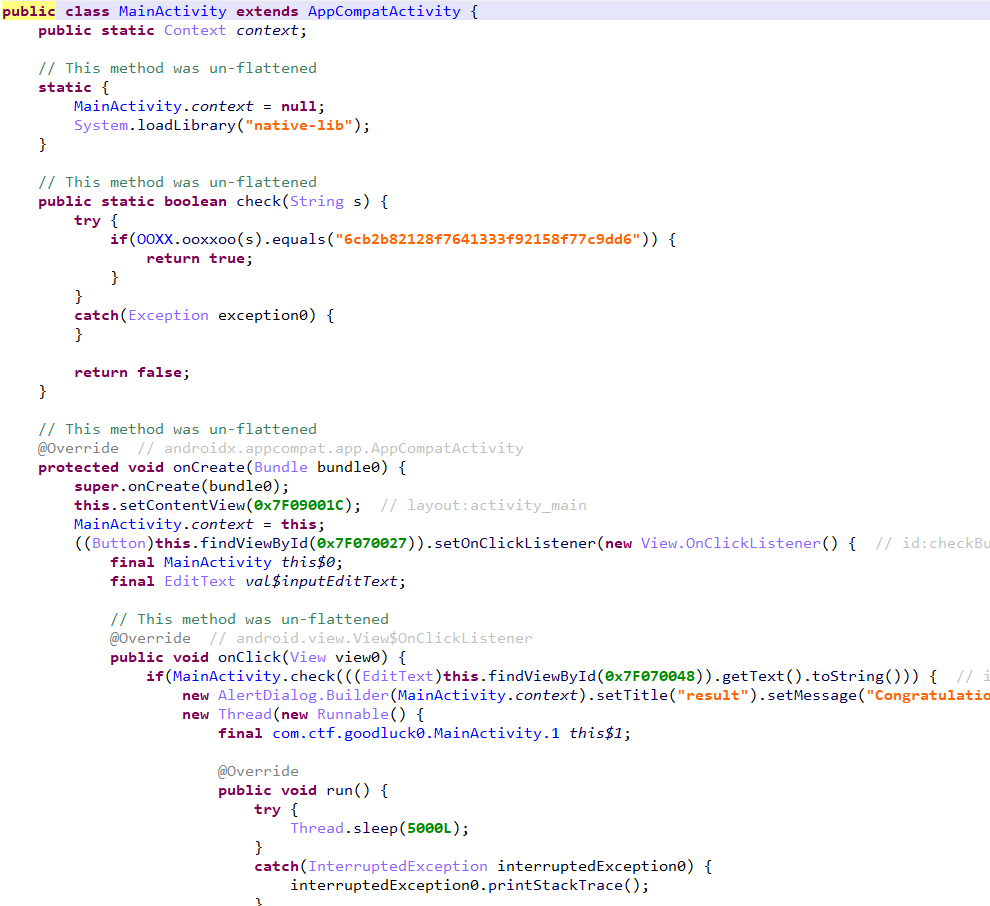
Task: Click the 6cb2b82128f7641333f92158f77c9dd6 hash string
Action: [x=488, y=239]
